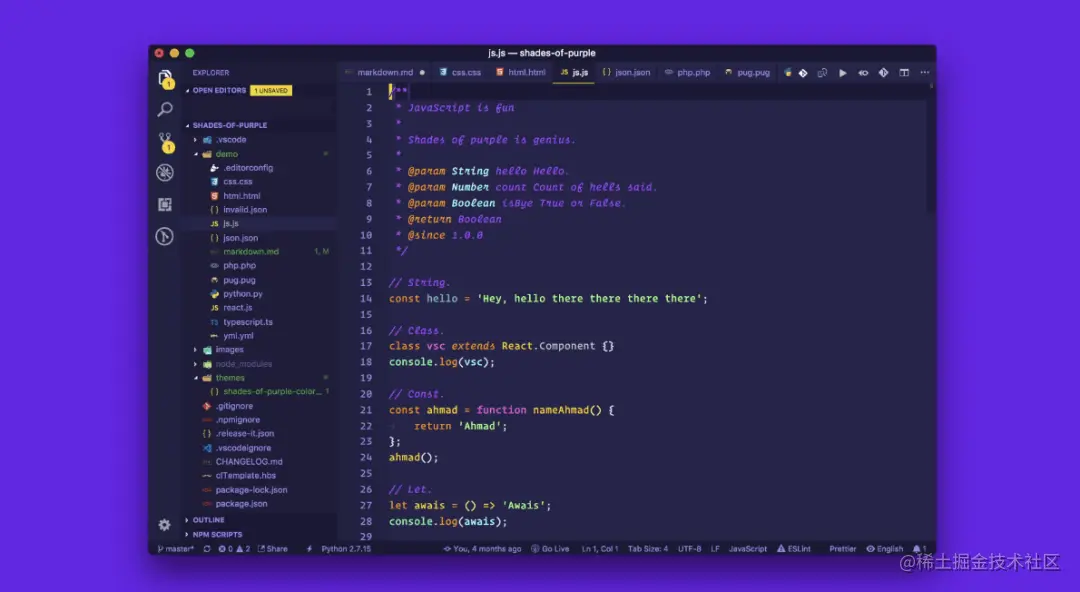Click the Run play icon in editor toolbar
Screen dimensions: 1080x592
842,73
